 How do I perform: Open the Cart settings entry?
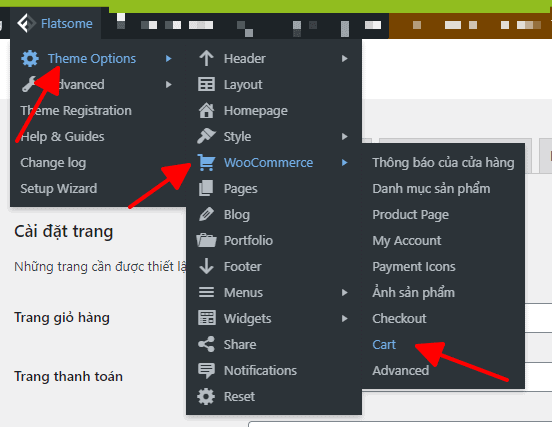coord(384,345)
